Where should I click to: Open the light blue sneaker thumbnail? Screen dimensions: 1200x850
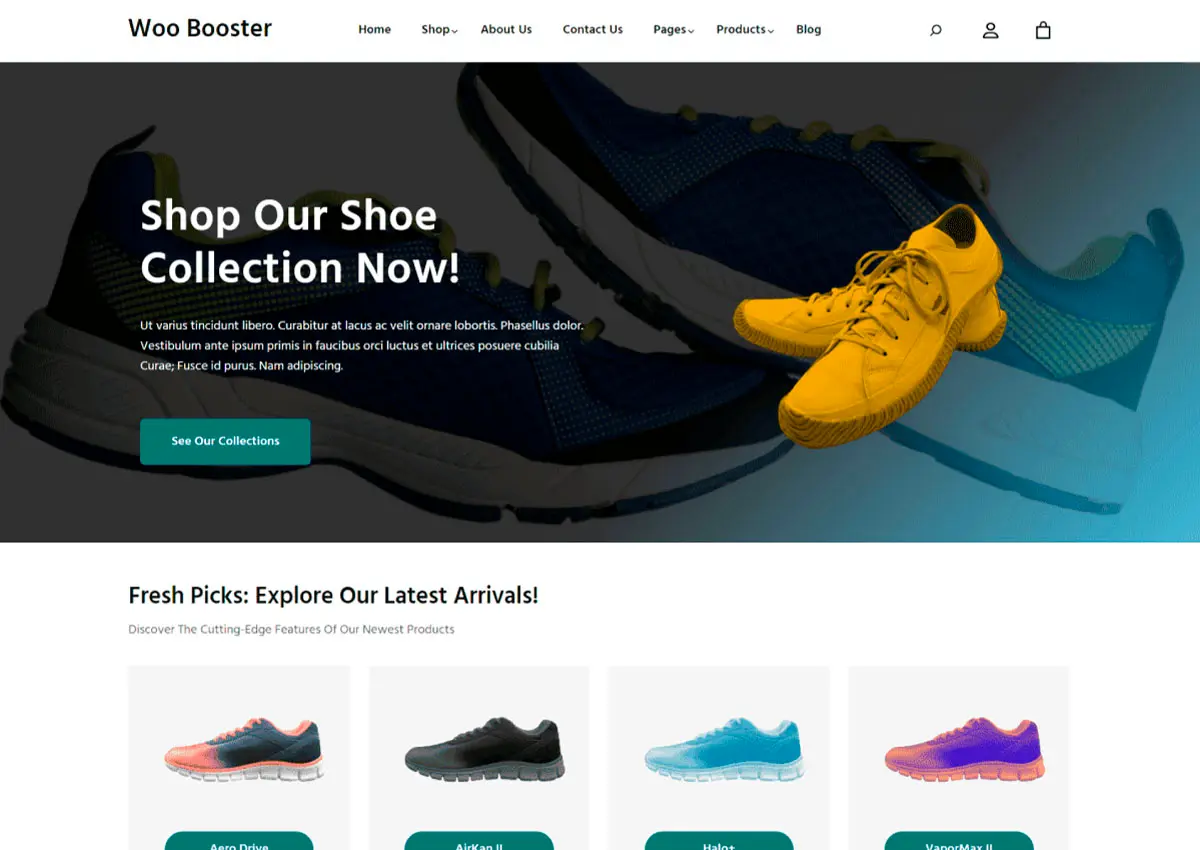[x=724, y=749]
